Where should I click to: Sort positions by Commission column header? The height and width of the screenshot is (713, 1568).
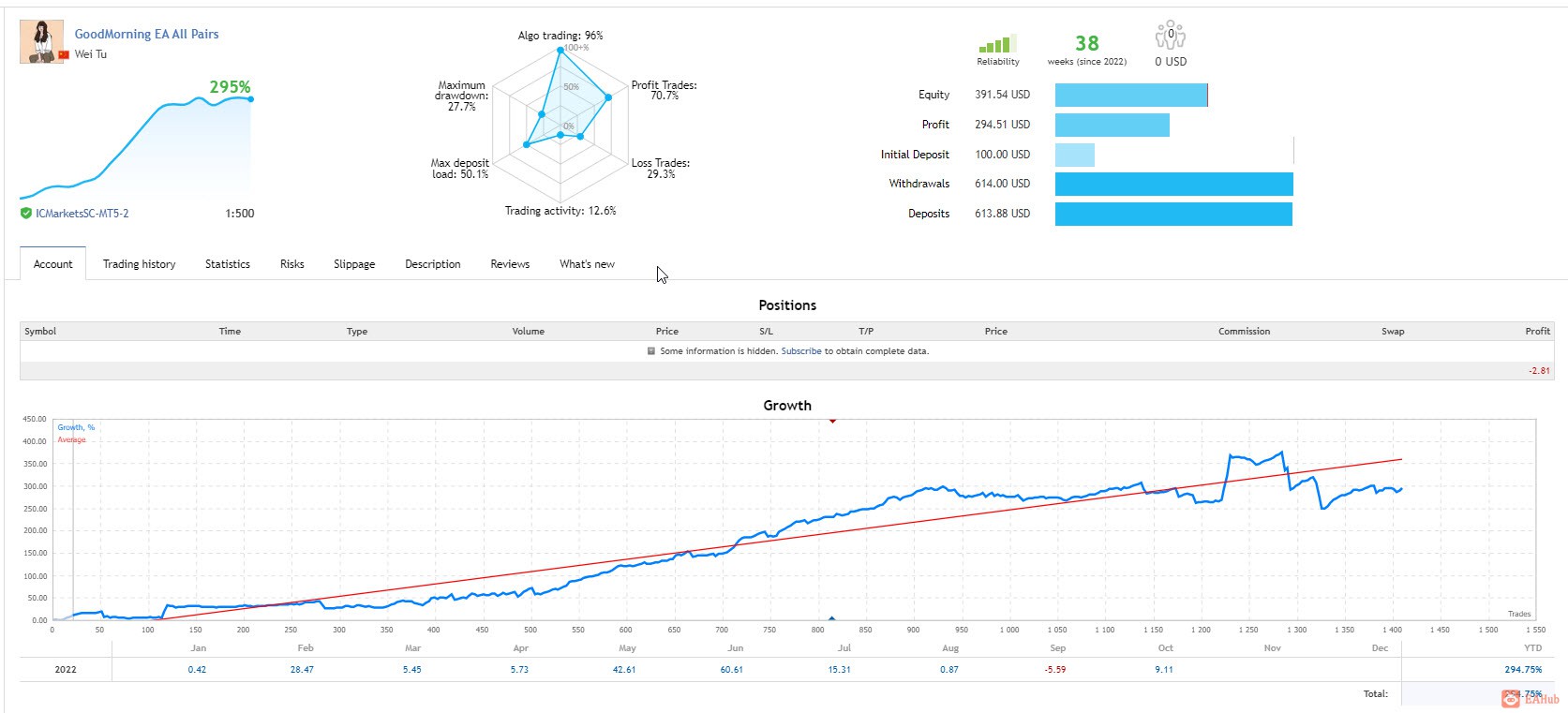click(x=1245, y=332)
